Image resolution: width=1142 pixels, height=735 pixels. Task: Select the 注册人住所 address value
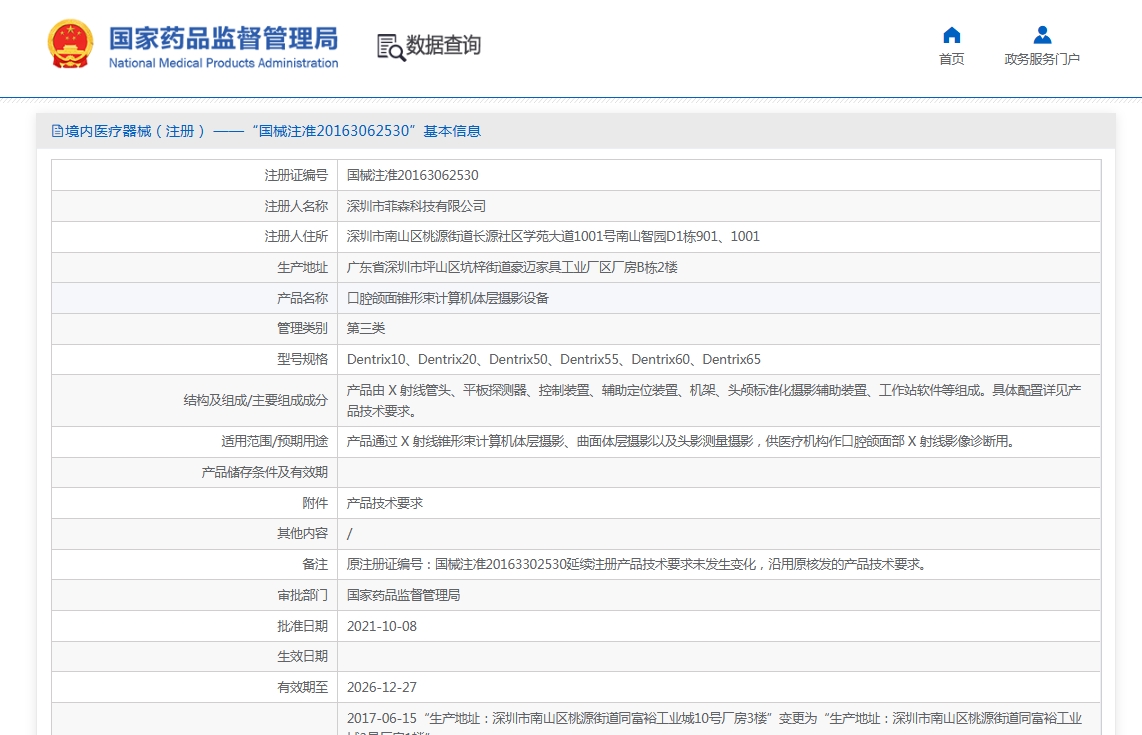click(x=553, y=237)
